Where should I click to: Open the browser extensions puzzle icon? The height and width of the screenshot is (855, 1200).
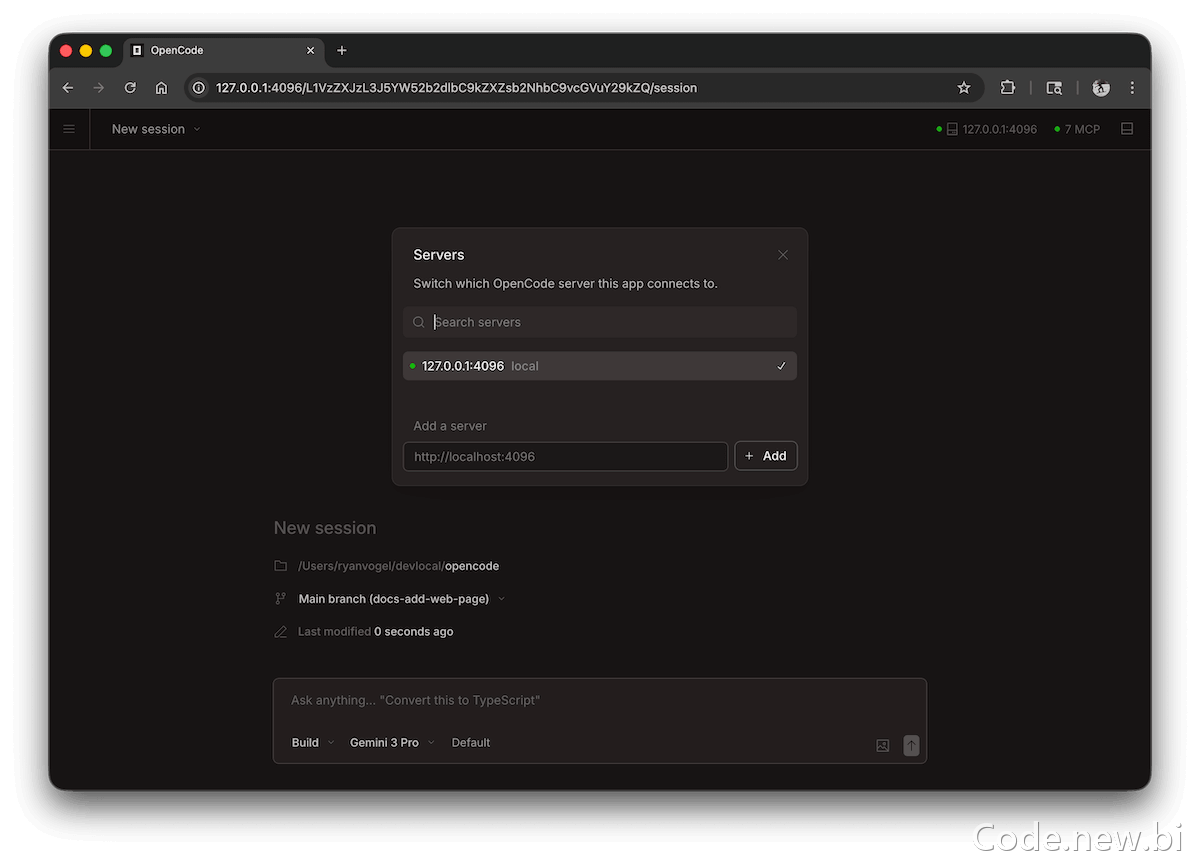(x=1008, y=88)
